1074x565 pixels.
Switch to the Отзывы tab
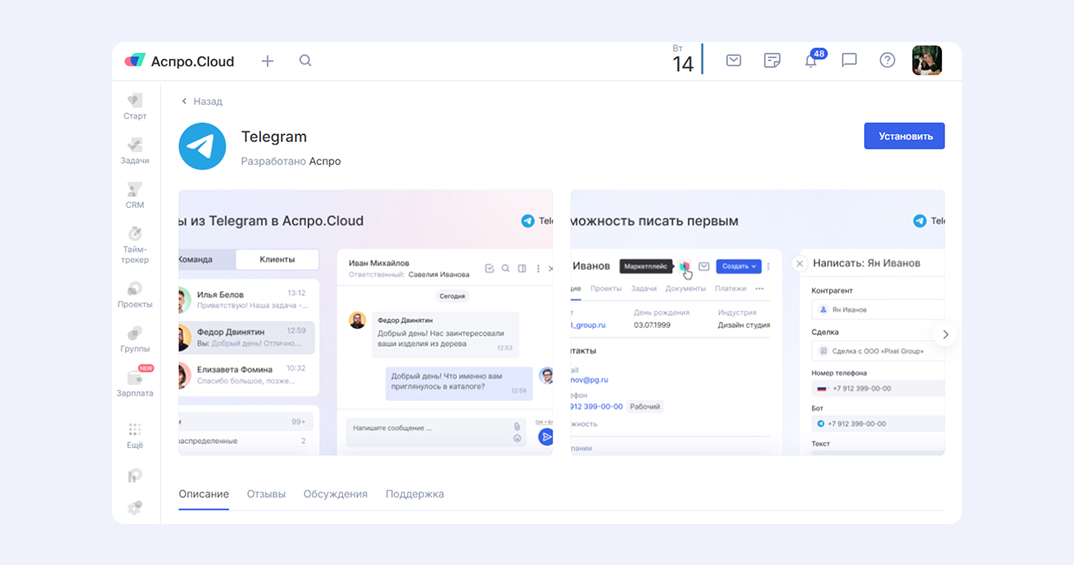point(266,494)
